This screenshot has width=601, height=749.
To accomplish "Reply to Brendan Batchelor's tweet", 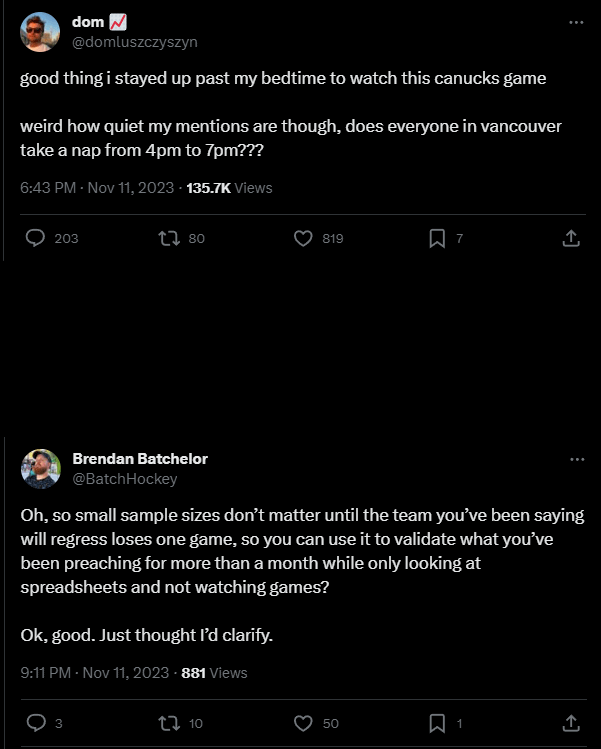I will [36, 722].
